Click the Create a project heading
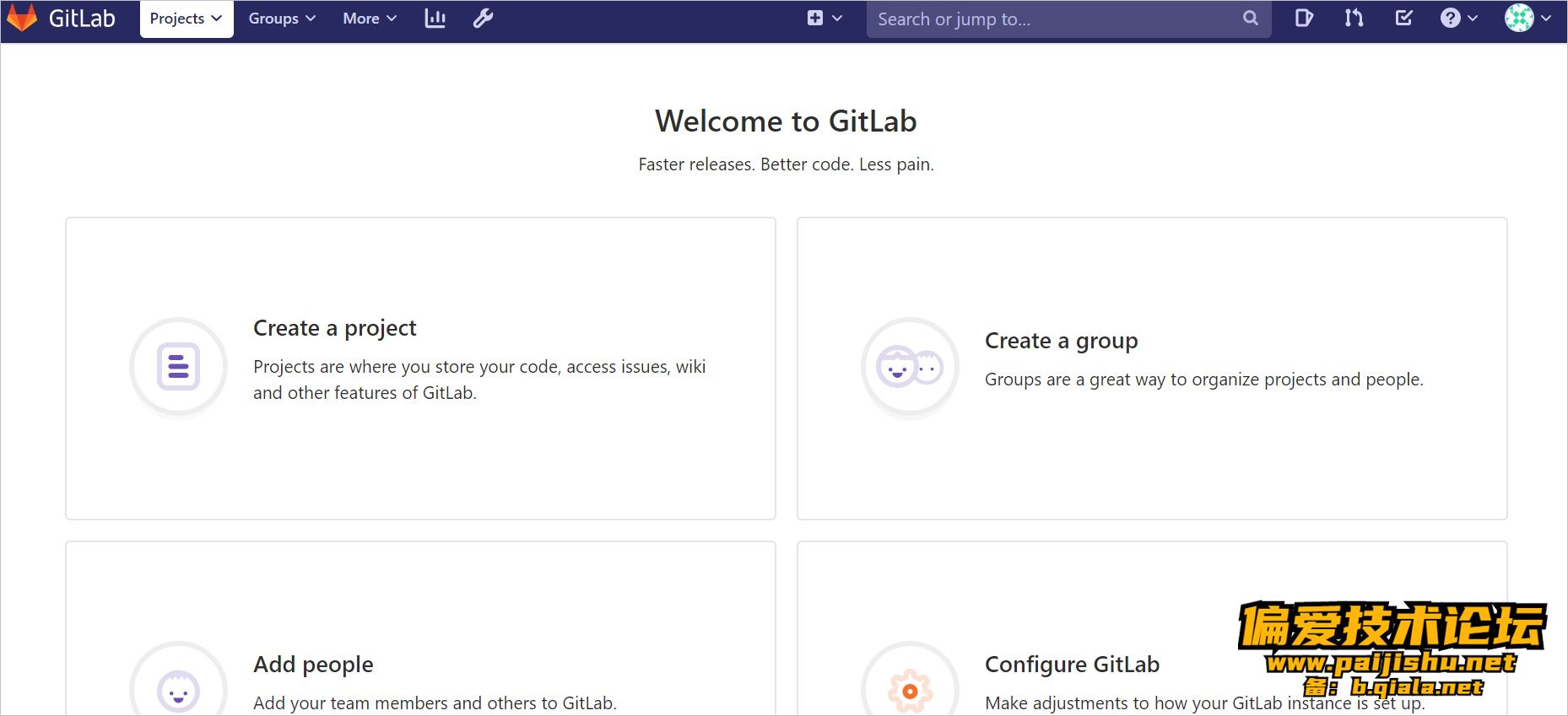The height and width of the screenshot is (716, 1568). [x=335, y=328]
